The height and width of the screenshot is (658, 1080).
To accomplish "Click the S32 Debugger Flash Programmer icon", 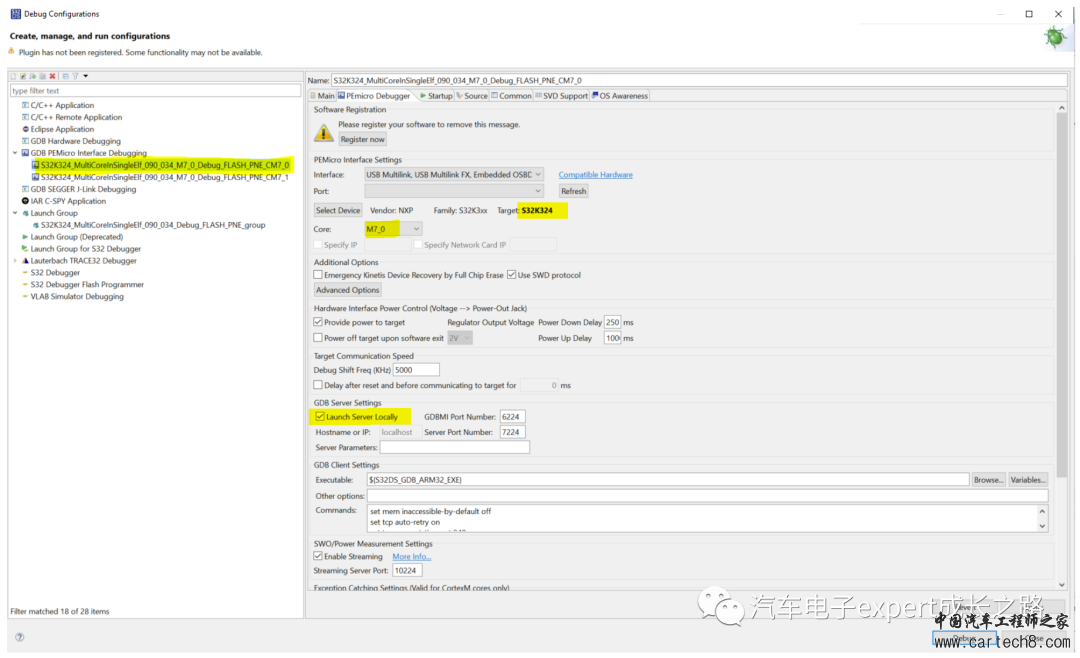I will [x=25, y=285].
